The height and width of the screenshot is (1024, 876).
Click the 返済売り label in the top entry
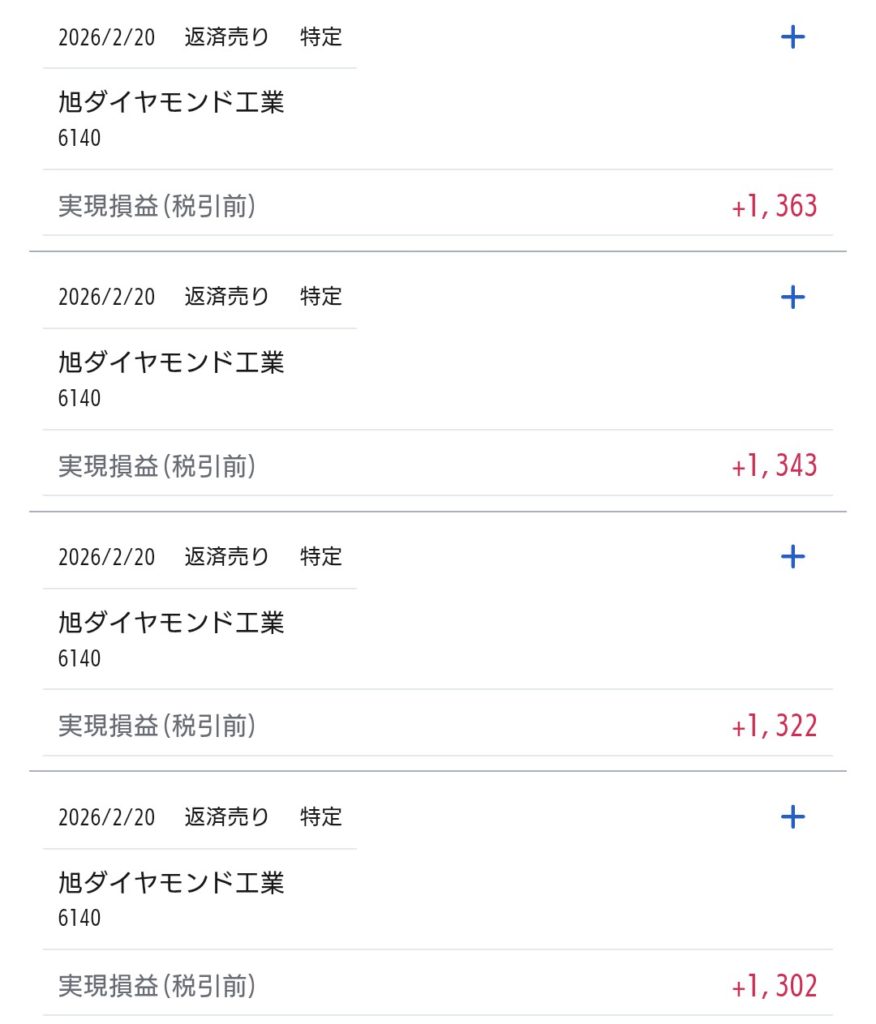(227, 38)
